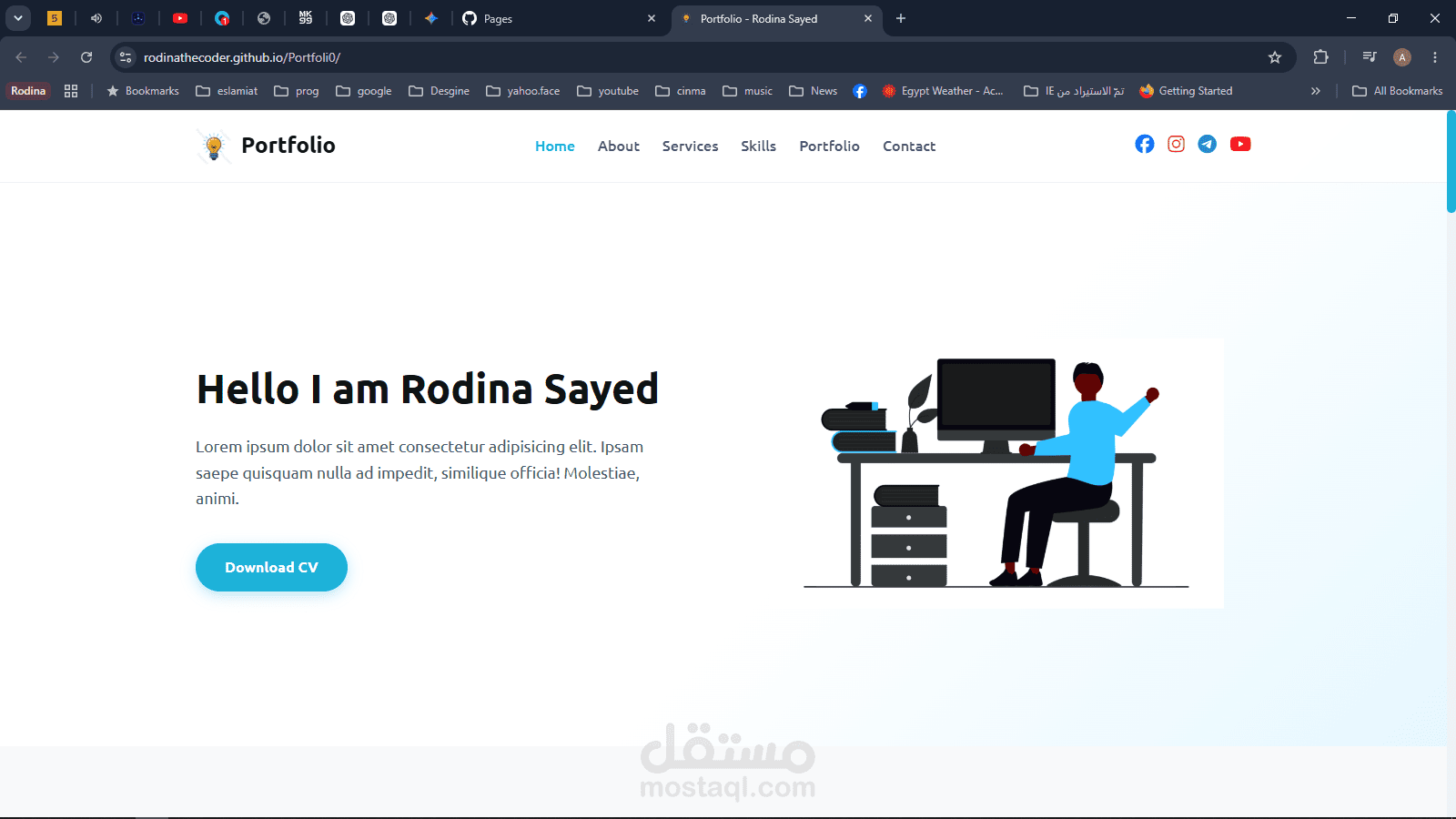
Task: Open the Facebook social icon in header
Action: click(1145, 144)
